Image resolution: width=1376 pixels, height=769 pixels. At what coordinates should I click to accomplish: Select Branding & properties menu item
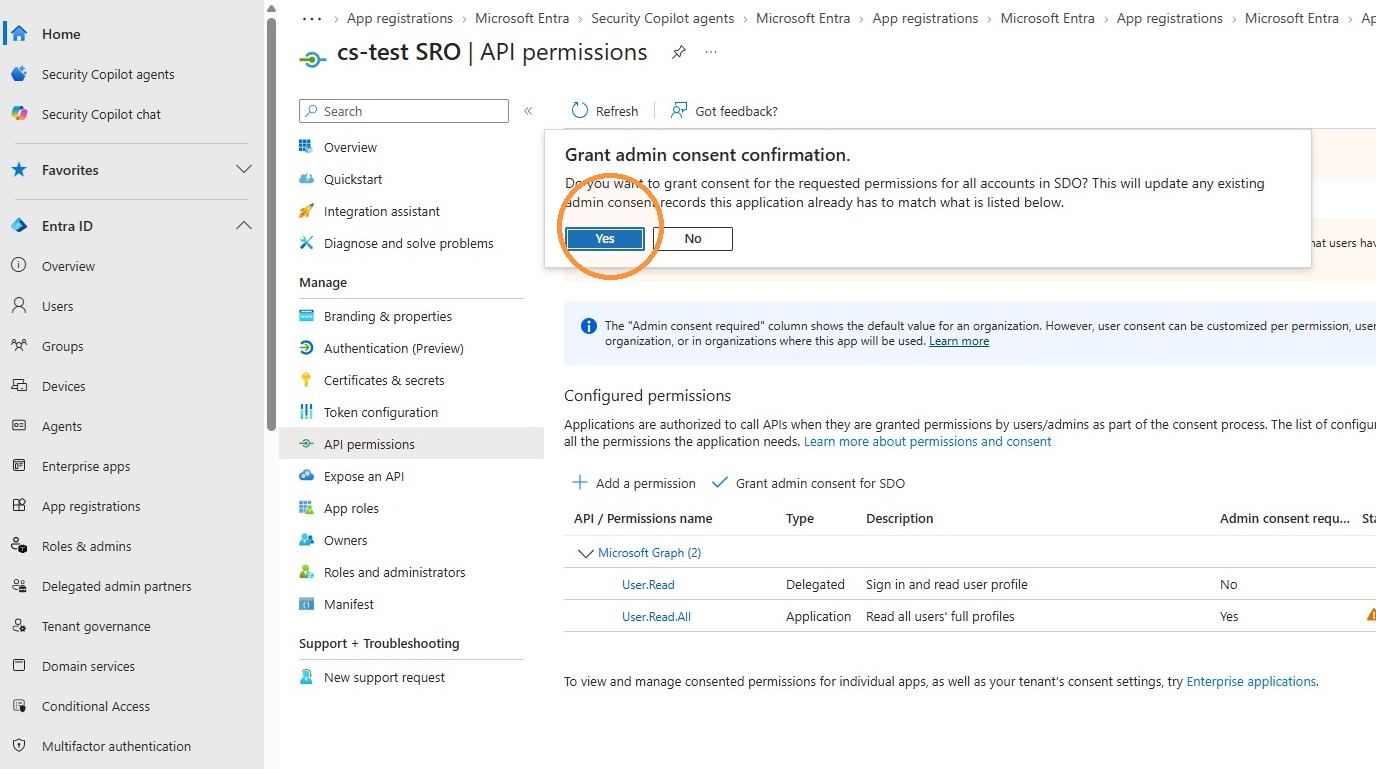(x=388, y=316)
